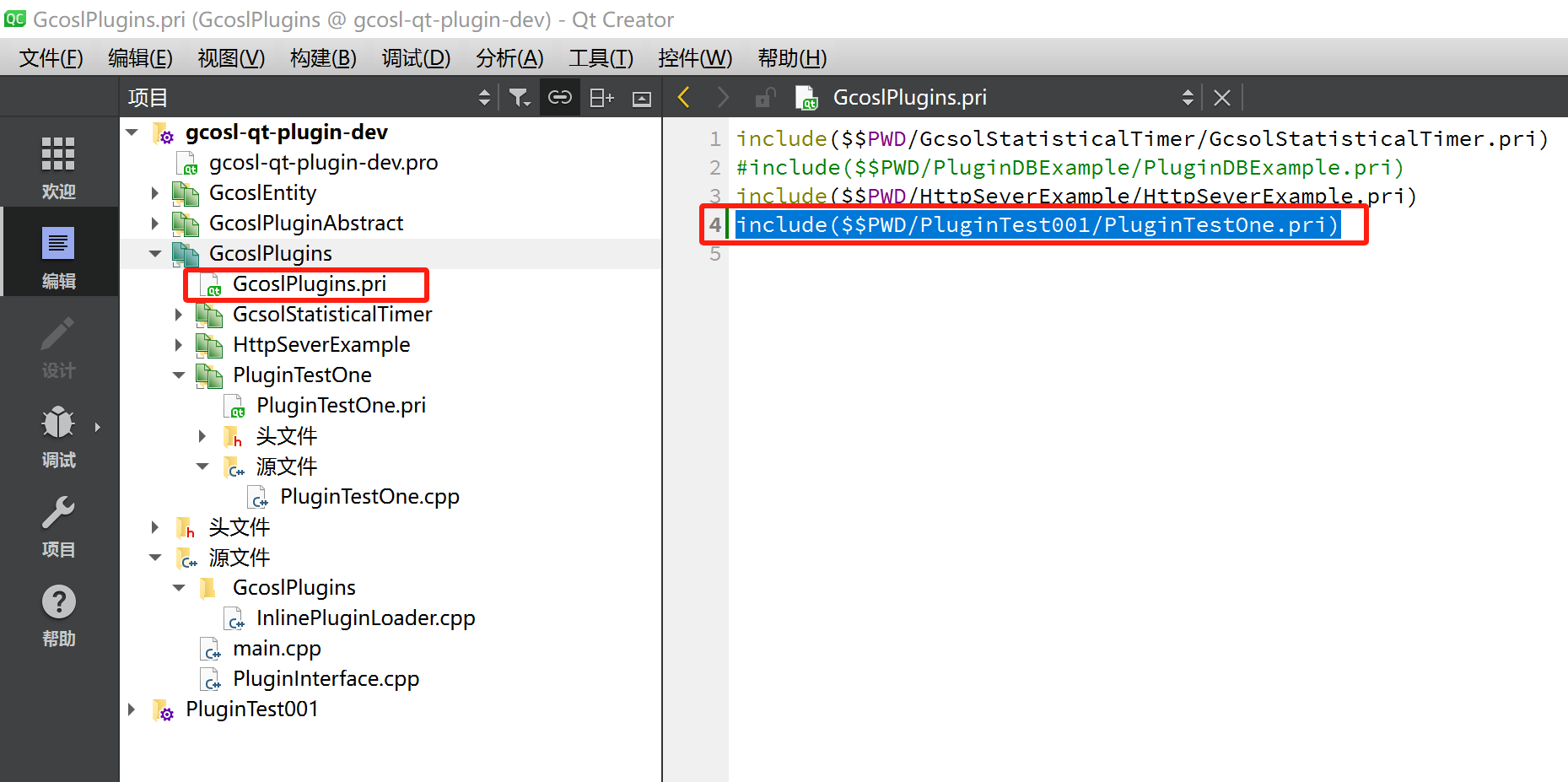Click the commented PluginDBExample include line
Viewport: 1568px width, 782px height.
1070,167
